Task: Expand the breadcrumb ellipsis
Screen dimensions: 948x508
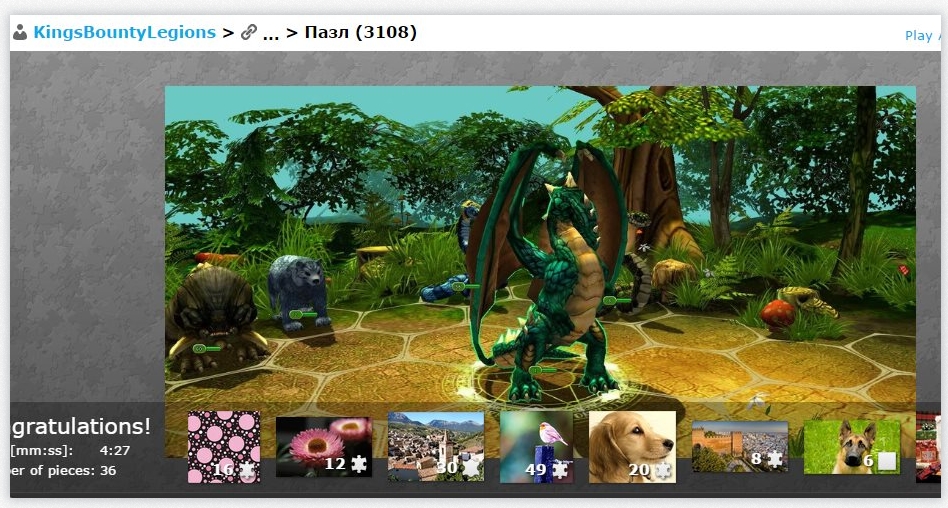Action: (x=270, y=34)
